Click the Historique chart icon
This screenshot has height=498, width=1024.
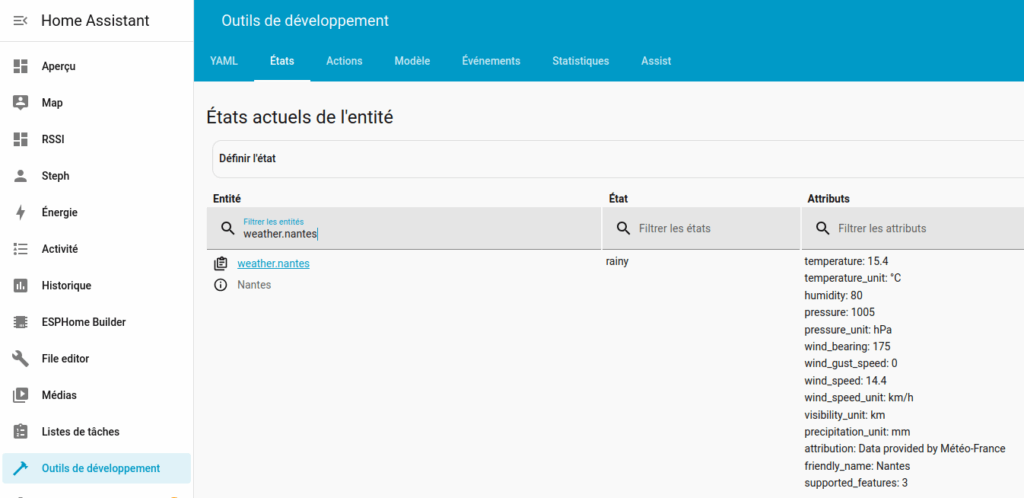pyautogui.click(x=20, y=286)
